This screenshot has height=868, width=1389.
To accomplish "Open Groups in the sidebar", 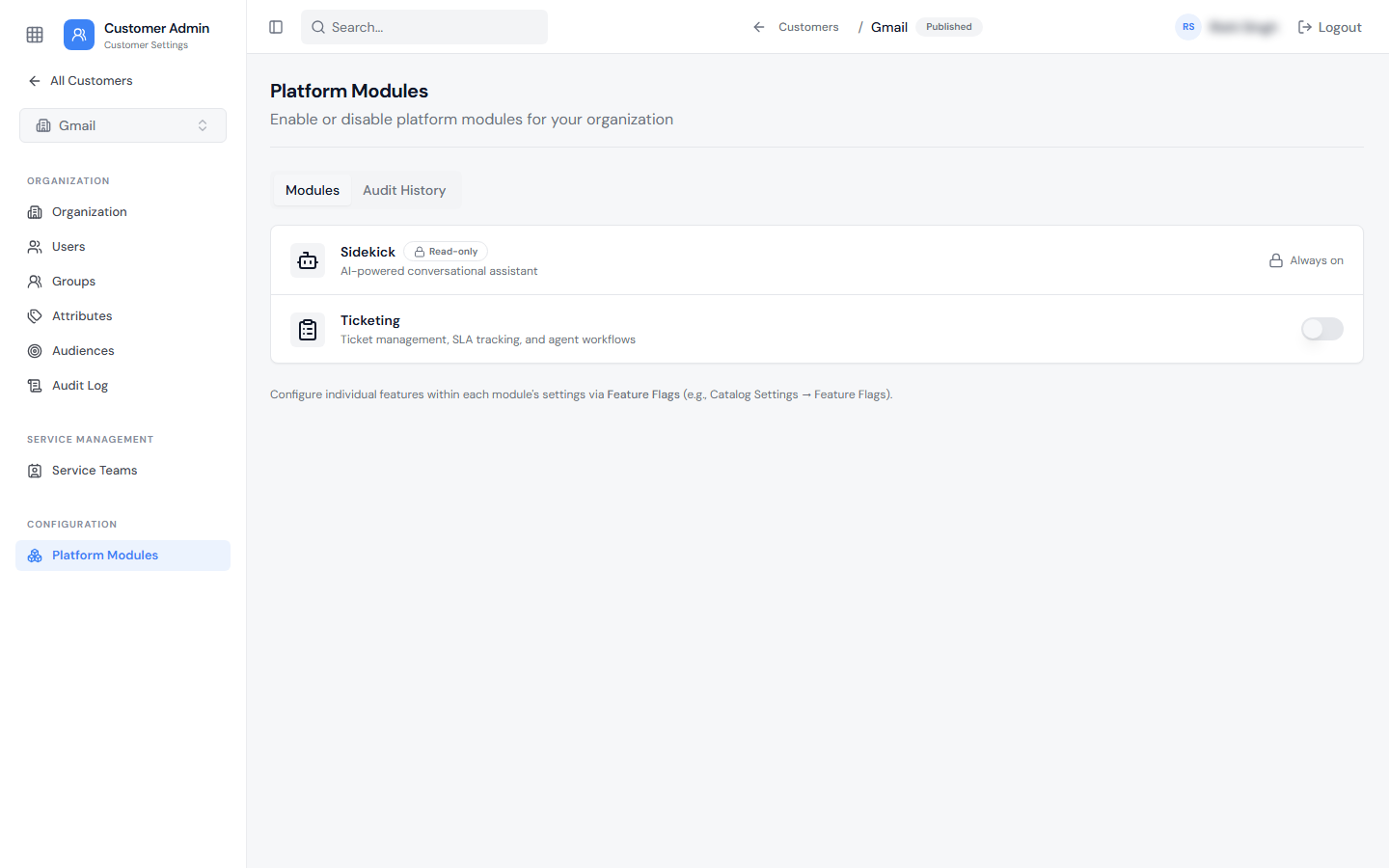I will [x=123, y=282].
